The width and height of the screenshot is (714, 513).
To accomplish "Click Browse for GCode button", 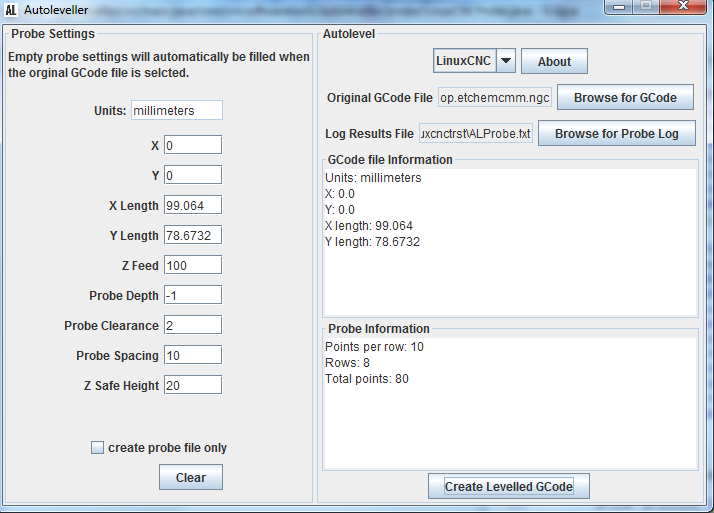I will coord(625,97).
